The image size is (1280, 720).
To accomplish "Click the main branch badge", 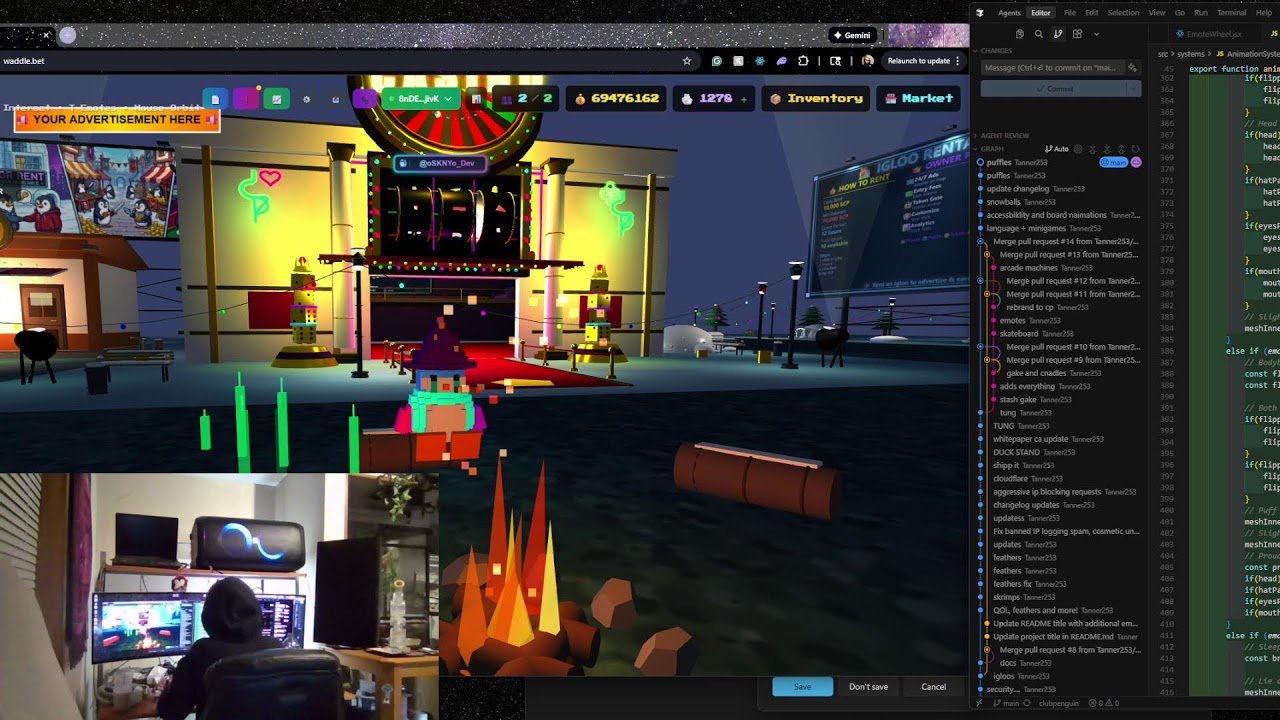I will coord(1113,162).
